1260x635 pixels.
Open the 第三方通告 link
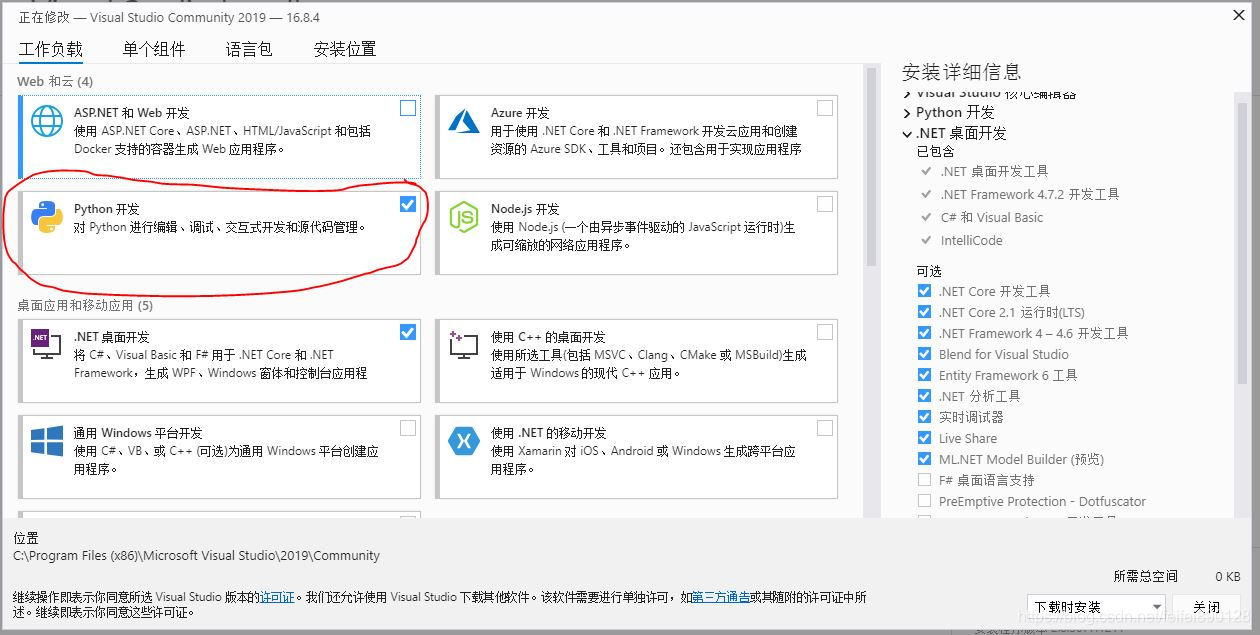(x=720, y=597)
